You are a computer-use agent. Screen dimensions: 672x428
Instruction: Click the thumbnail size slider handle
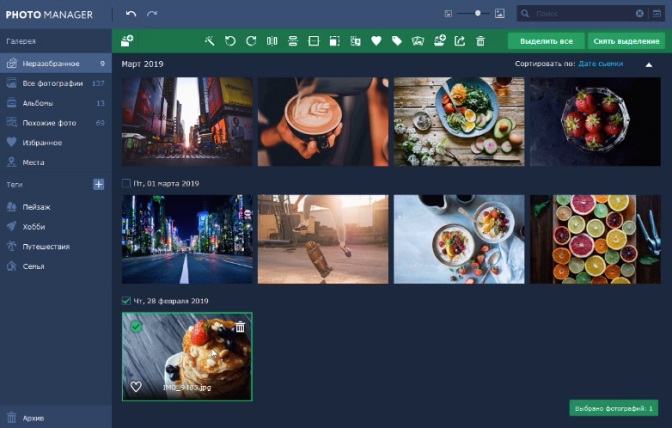(477, 13)
